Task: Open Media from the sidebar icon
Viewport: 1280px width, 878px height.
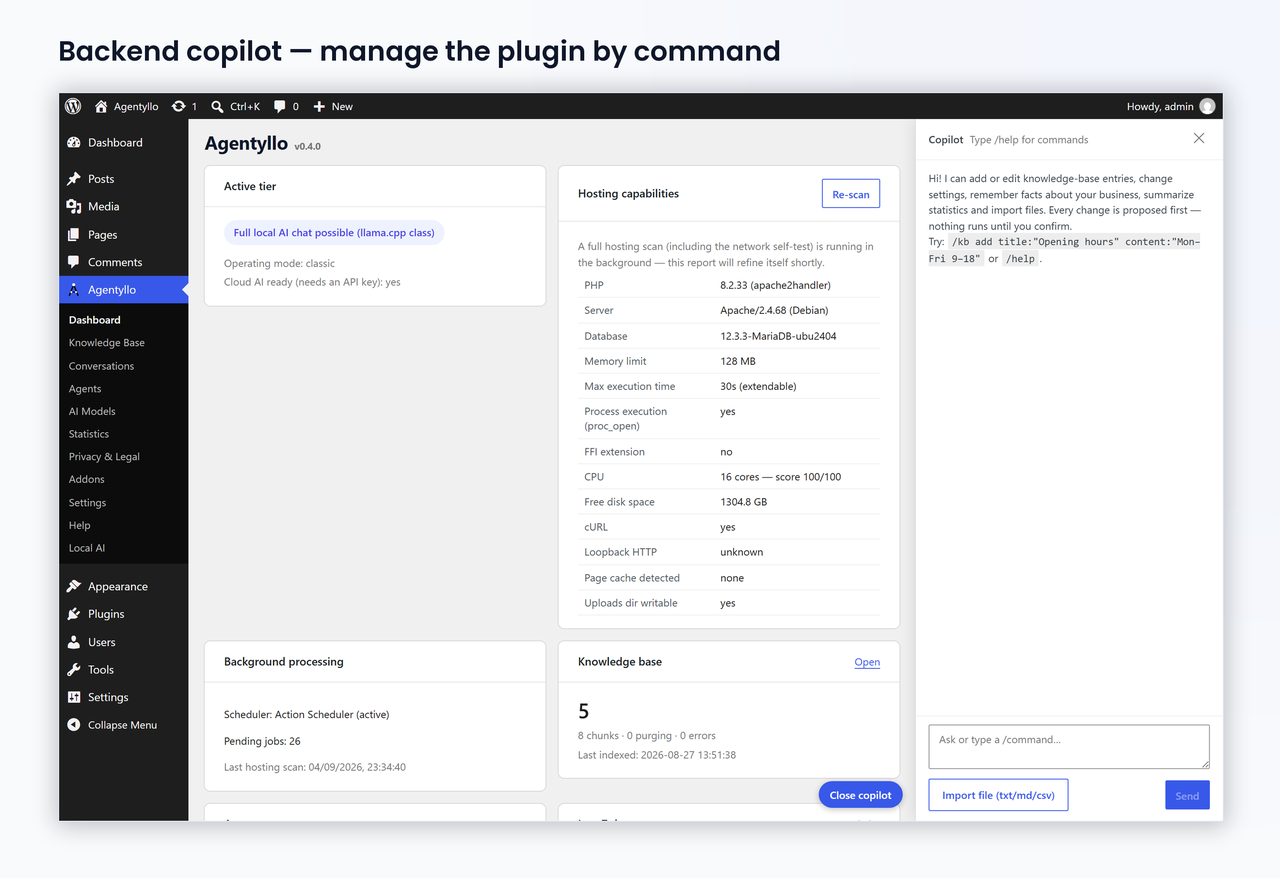Action: (74, 206)
